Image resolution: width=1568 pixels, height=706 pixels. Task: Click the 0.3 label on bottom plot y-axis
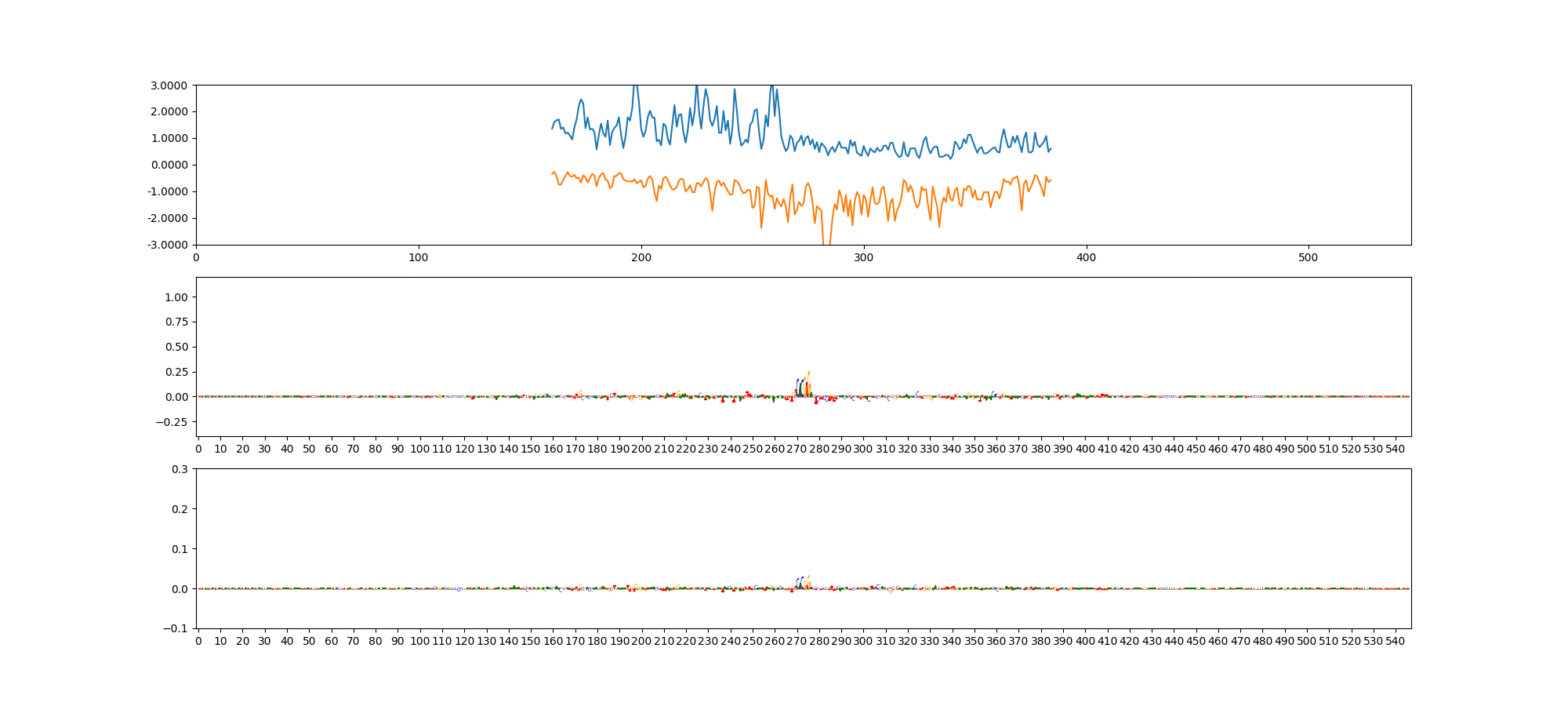pos(180,469)
